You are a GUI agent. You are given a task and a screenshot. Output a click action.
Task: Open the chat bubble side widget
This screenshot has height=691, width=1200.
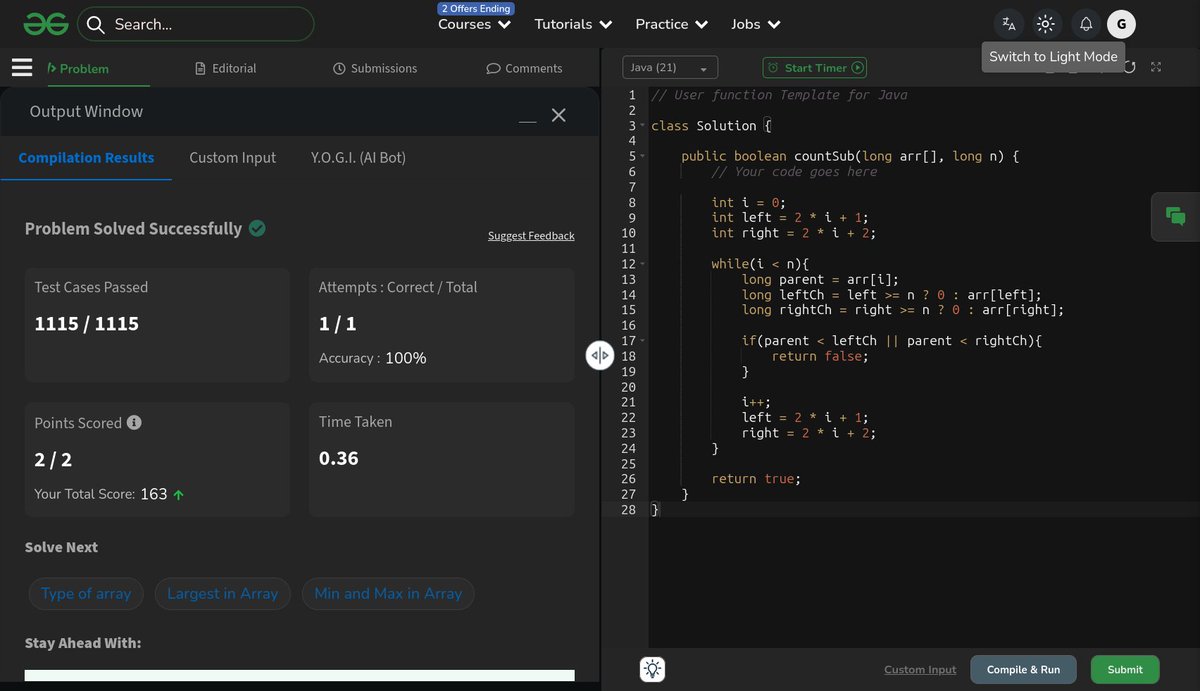pos(1176,216)
